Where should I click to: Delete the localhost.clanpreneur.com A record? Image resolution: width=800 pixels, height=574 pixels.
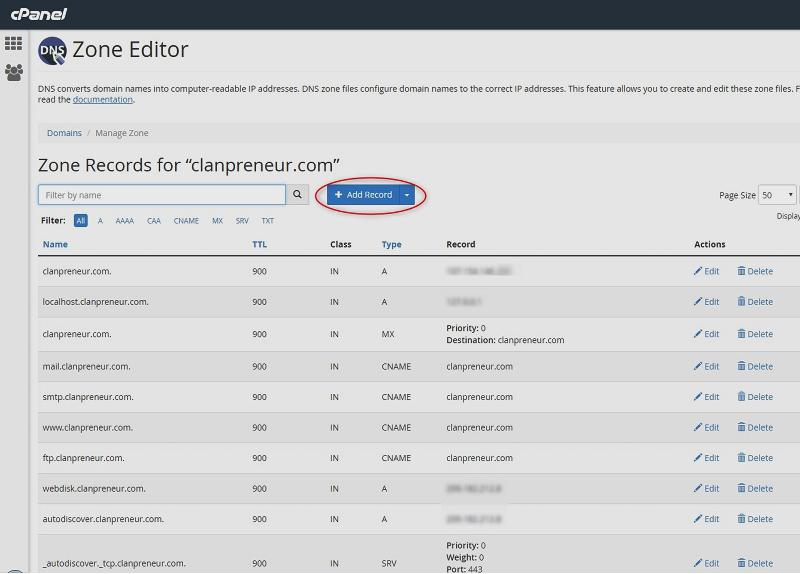[755, 302]
